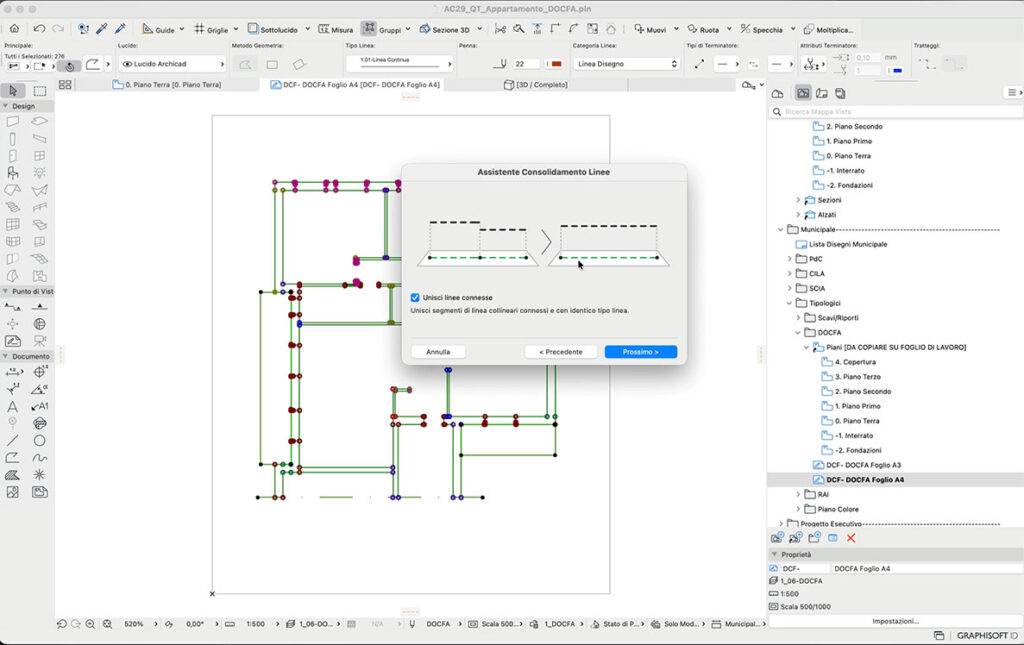
Task: Select the Window tool
Action: [x=40, y=156]
